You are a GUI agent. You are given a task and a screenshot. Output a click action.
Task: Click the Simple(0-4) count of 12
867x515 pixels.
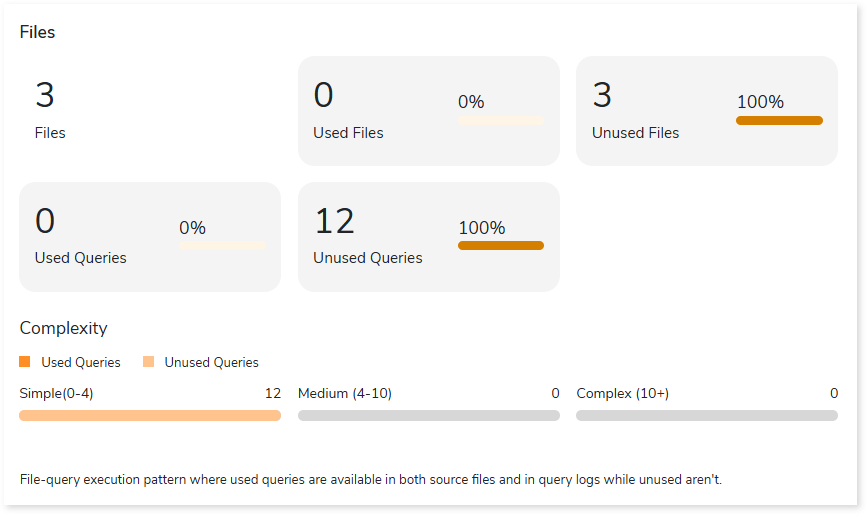click(x=272, y=393)
